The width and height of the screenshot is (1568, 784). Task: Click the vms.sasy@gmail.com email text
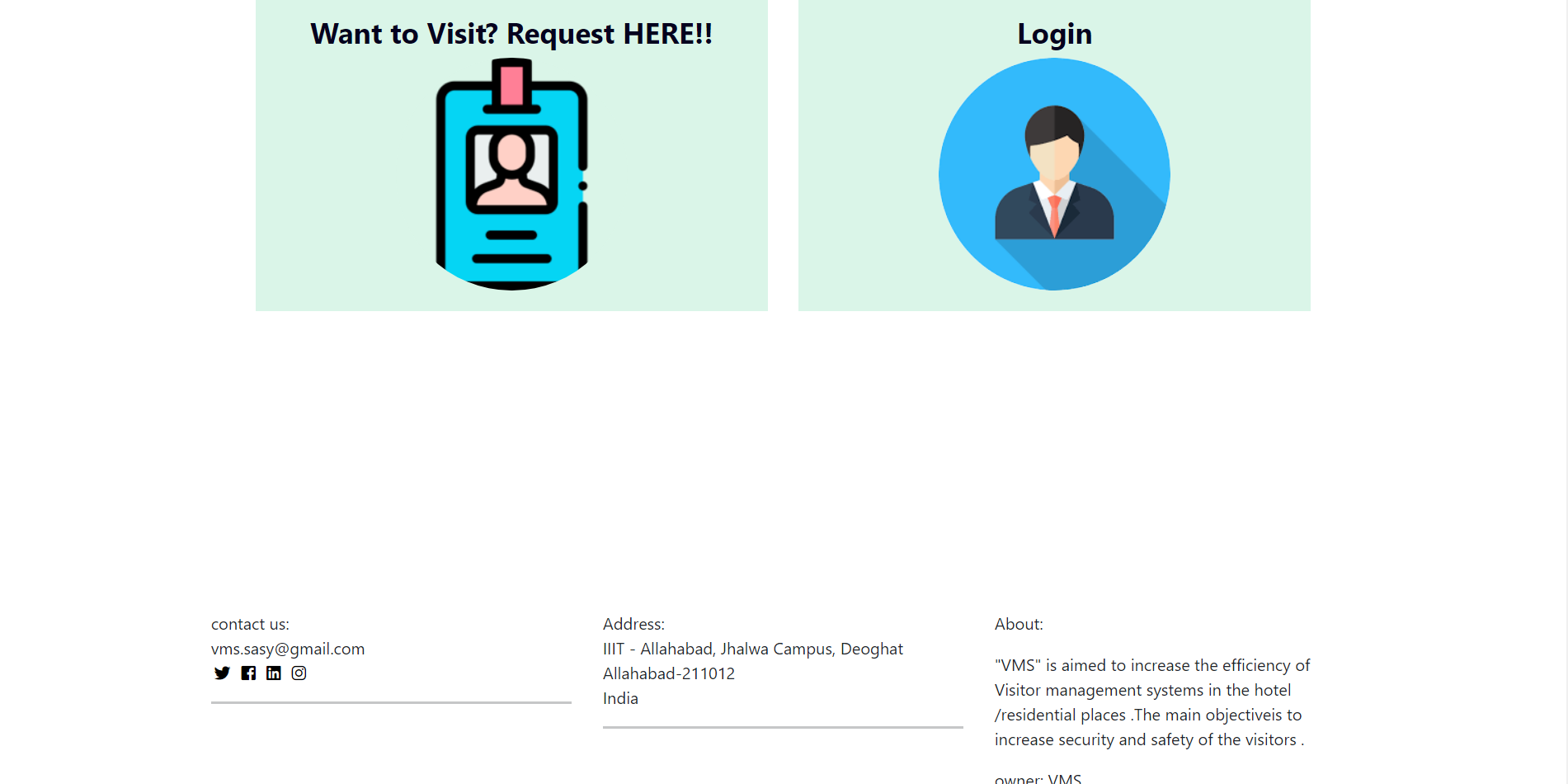[288, 649]
